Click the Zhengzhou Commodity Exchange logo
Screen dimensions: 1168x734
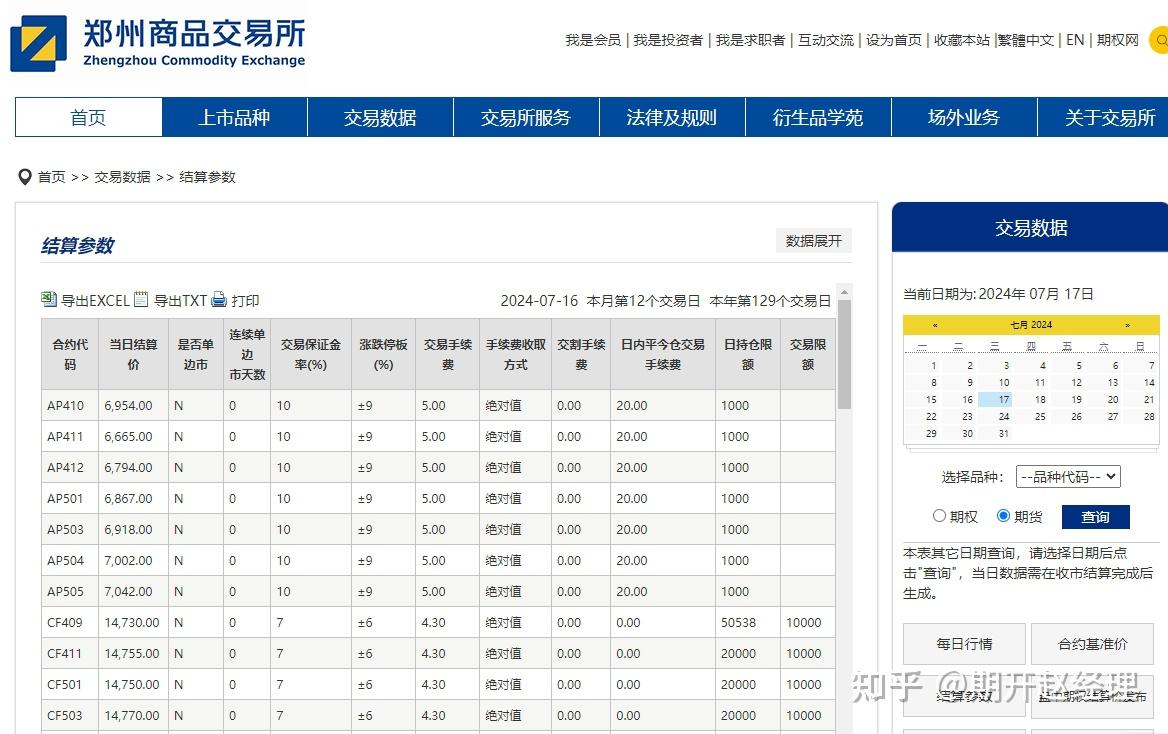pos(40,42)
